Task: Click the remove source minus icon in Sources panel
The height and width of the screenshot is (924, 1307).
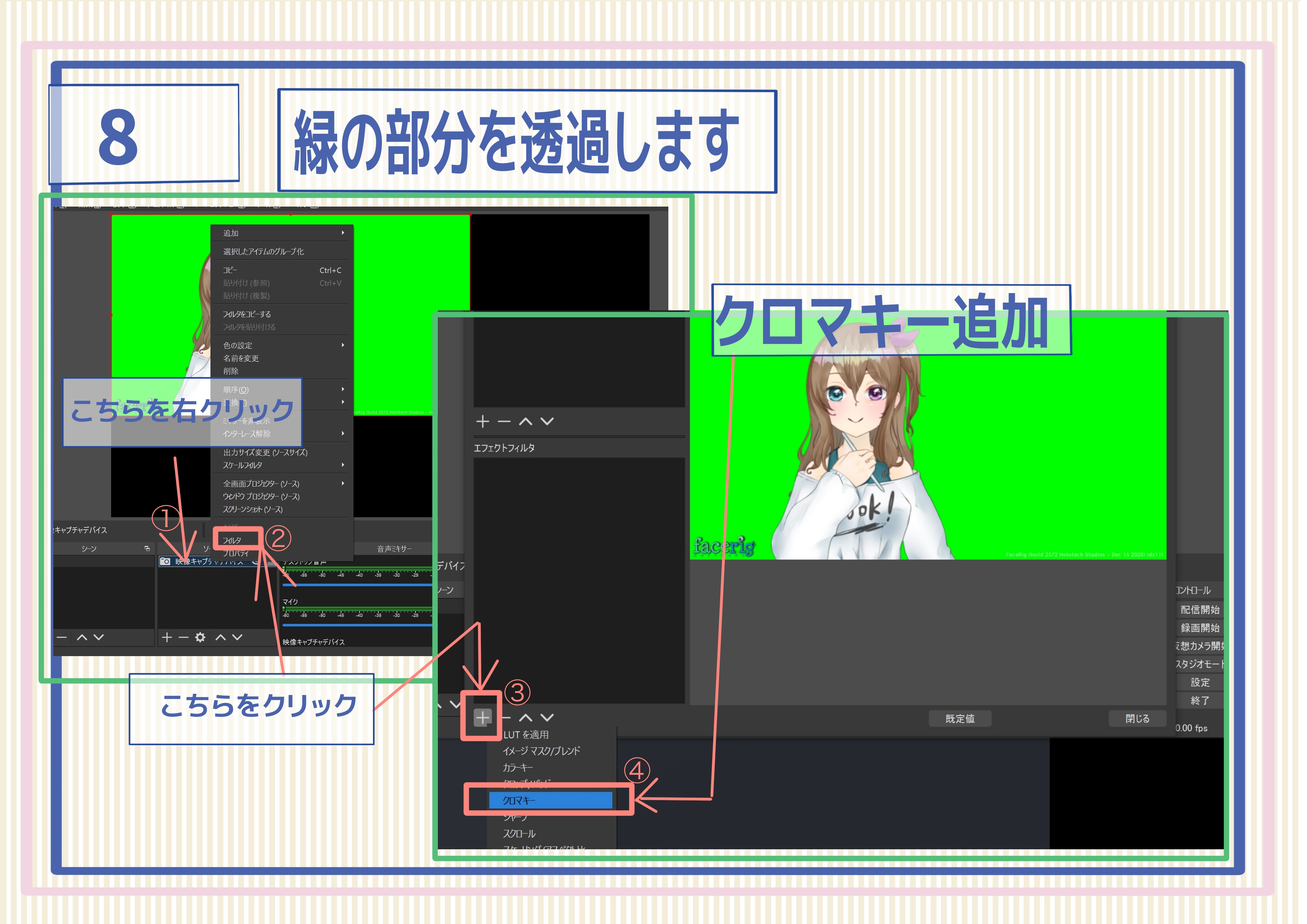Action: tap(183, 638)
